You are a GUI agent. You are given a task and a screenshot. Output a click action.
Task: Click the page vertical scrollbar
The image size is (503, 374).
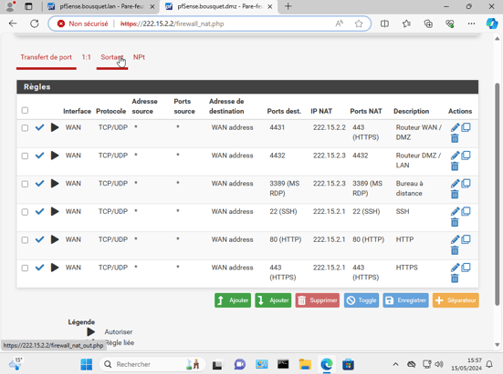coord(497,194)
